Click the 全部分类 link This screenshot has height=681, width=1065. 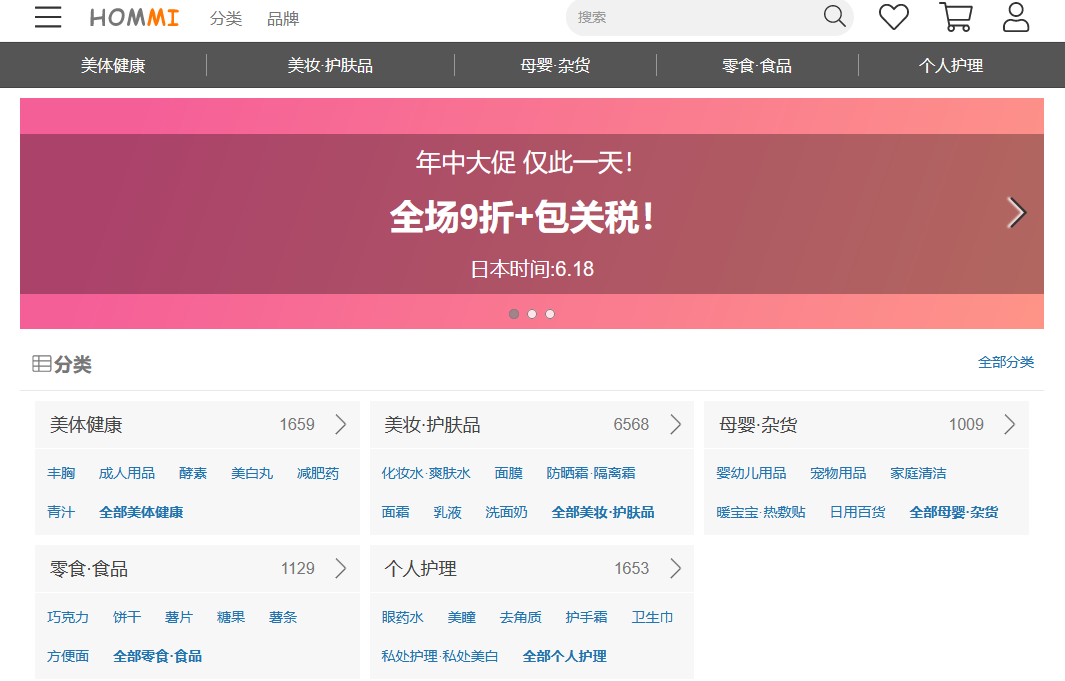click(x=1005, y=362)
